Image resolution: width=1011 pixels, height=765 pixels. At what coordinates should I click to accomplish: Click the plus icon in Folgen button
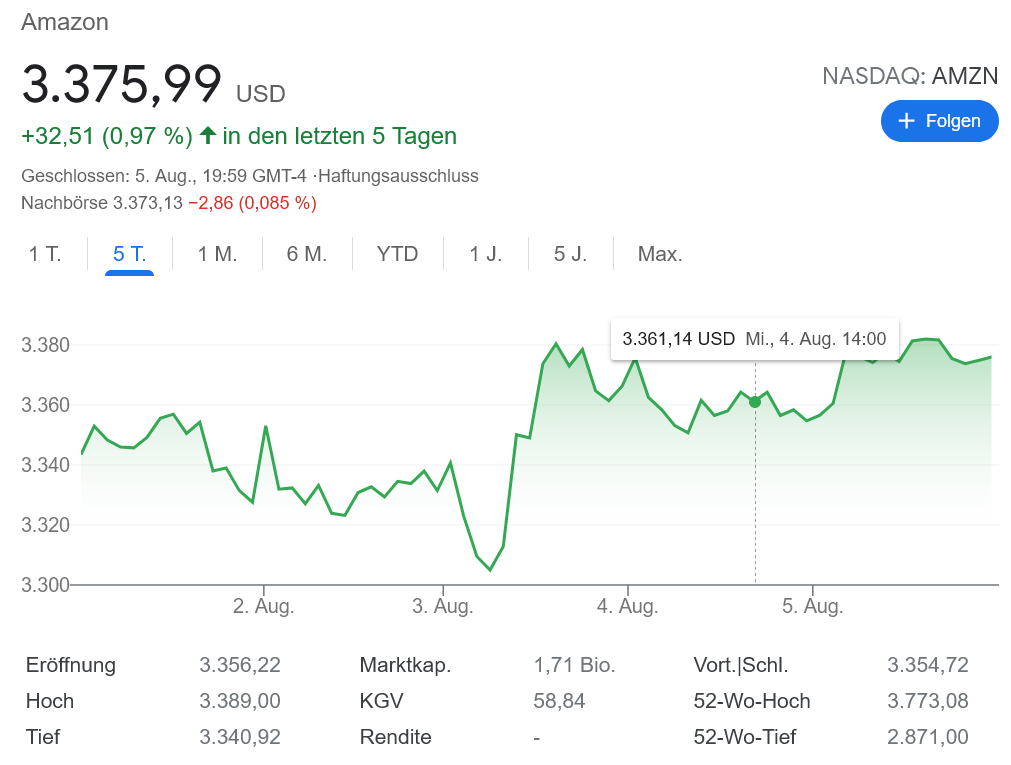tap(907, 121)
